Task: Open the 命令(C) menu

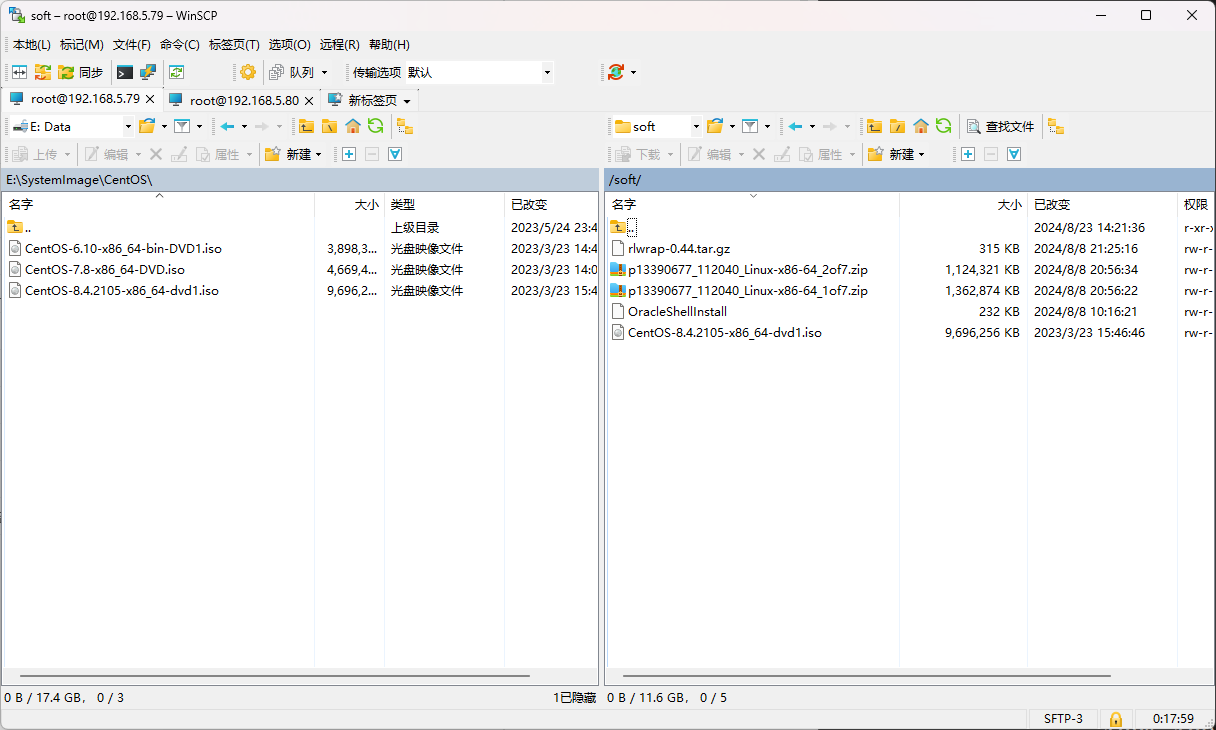Action: coord(180,44)
